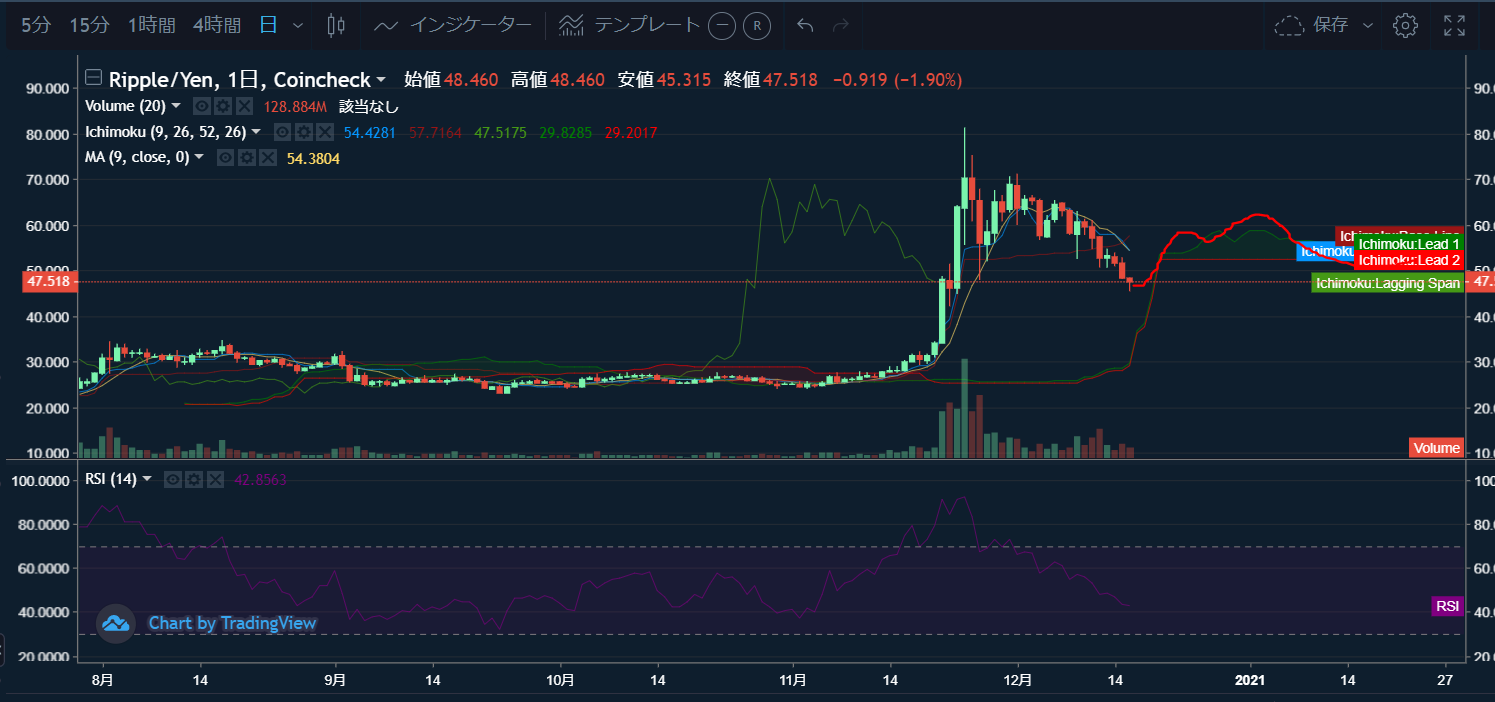Viewport: 1495px width, 702px height.
Task: Select the 1時間 interval
Action: (x=151, y=25)
